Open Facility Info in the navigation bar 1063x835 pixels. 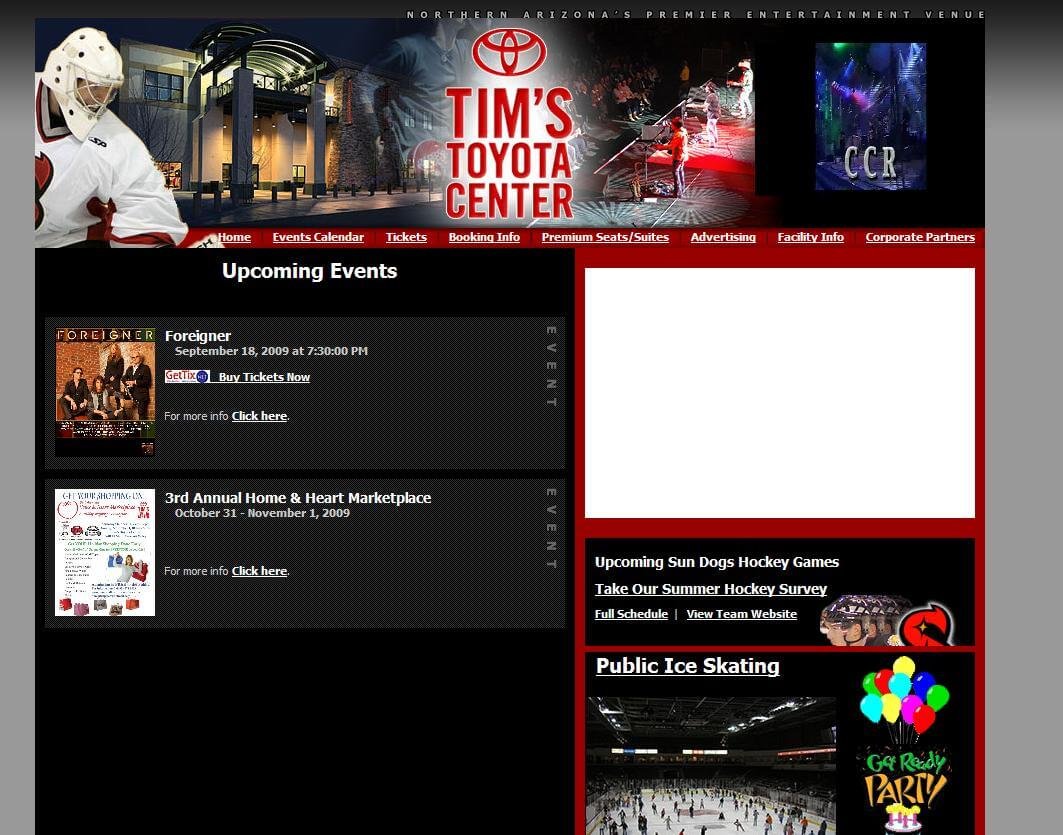810,237
